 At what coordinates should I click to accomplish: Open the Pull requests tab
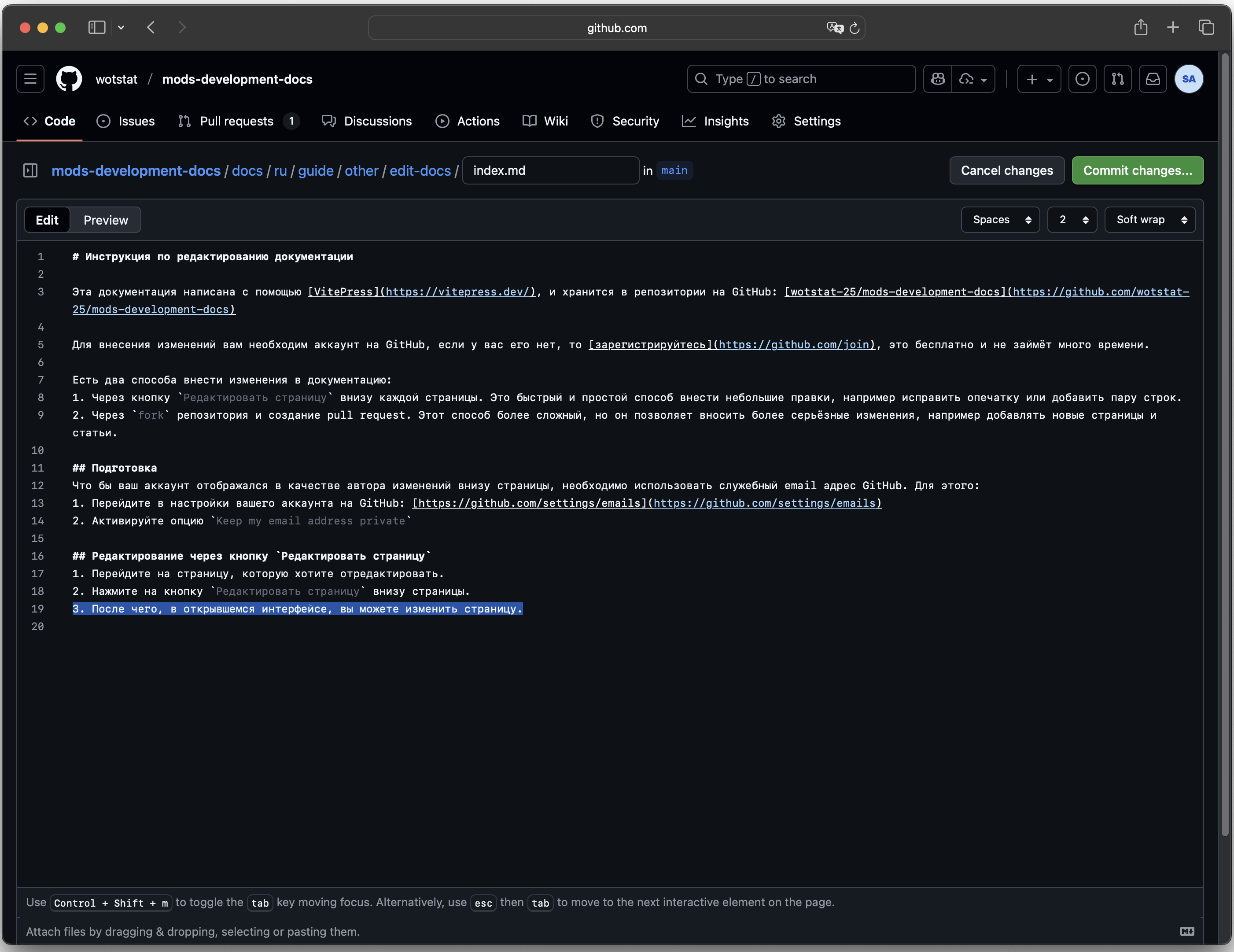(236, 121)
